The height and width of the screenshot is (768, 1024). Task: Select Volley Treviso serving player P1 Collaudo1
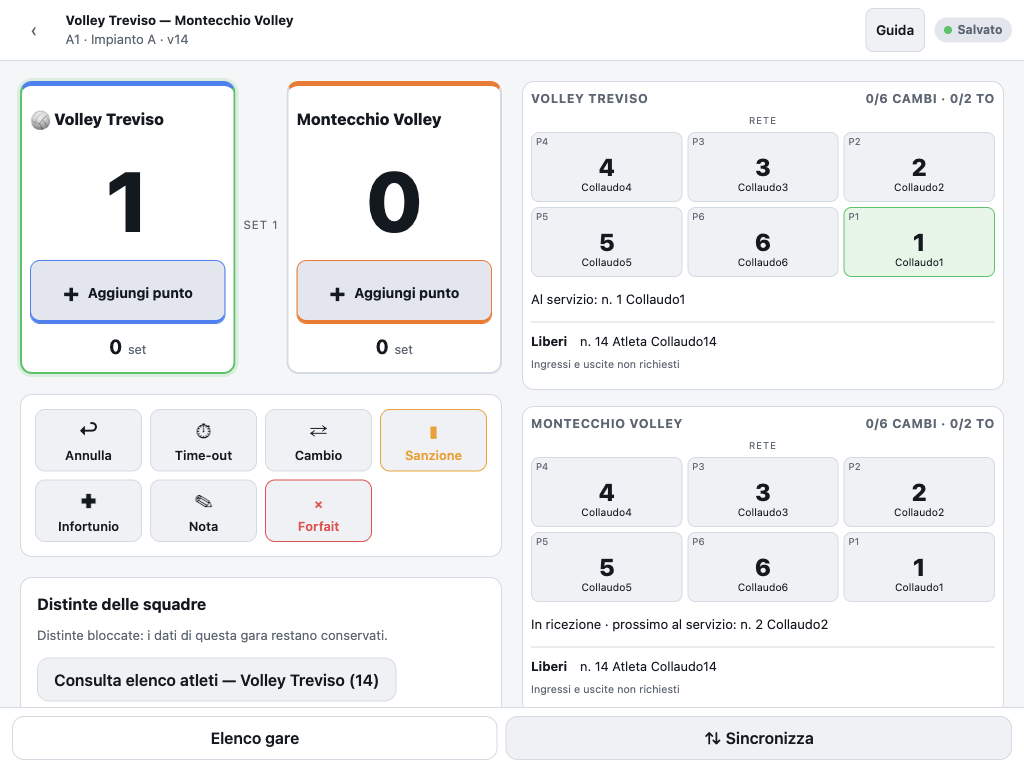[919, 242]
